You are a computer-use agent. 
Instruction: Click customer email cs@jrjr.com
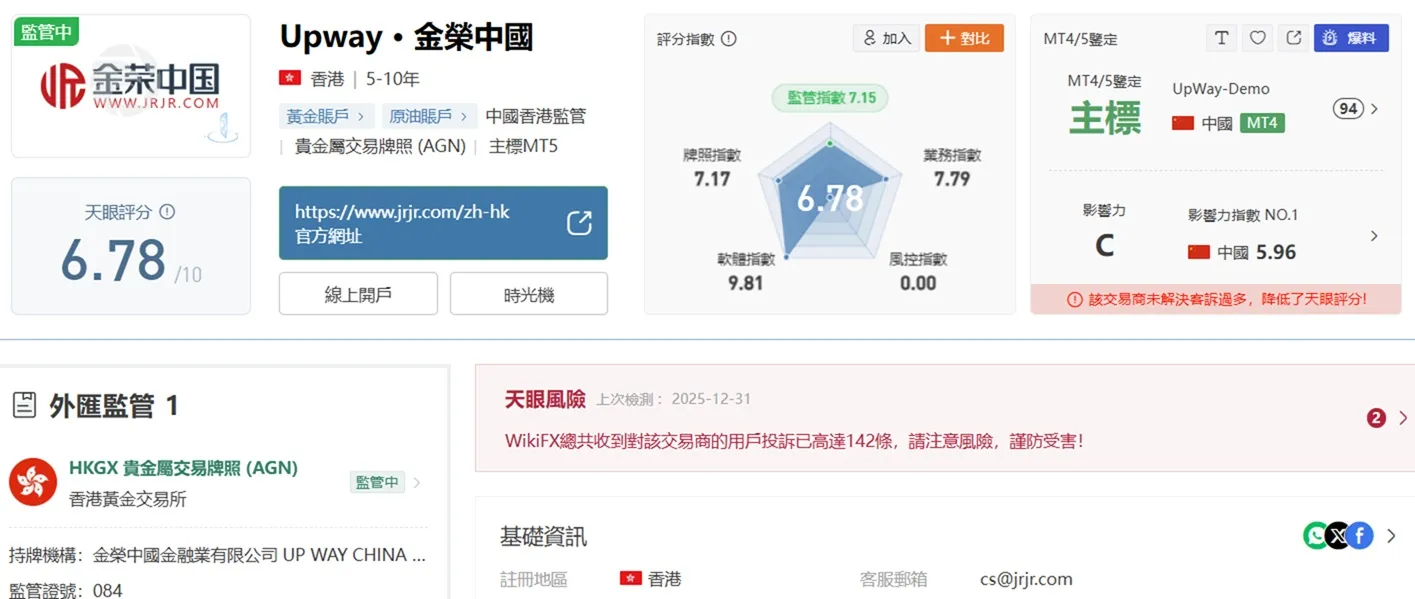(1026, 579)
